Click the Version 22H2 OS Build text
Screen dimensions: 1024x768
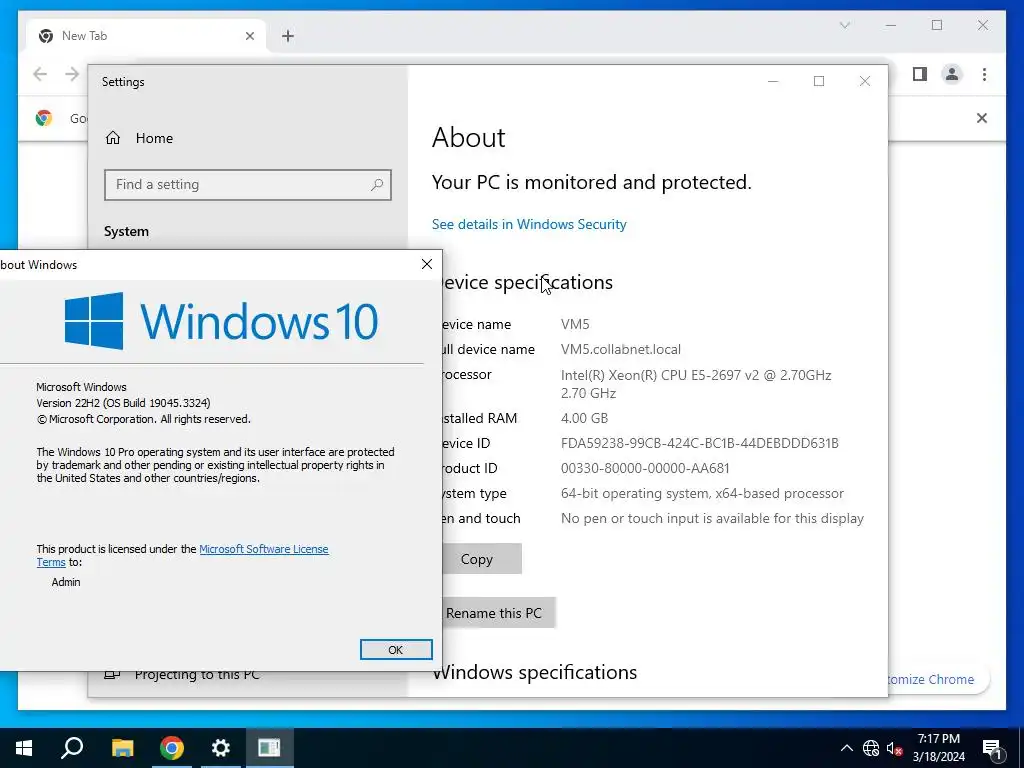tap(123, 403)
